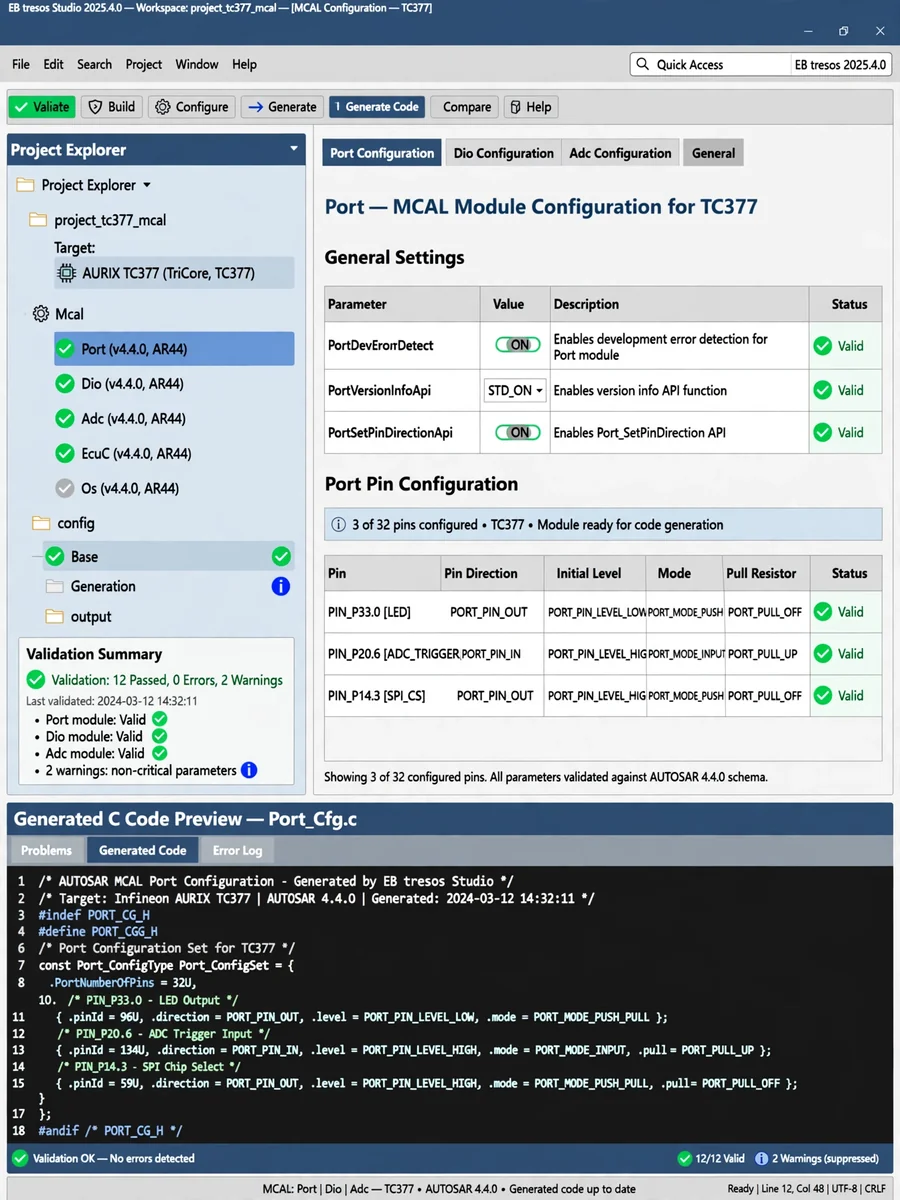This screenshot has width=900, height=1200.
Task: Click info icon in pins configured banner
Action: click(x=337, y=524)
